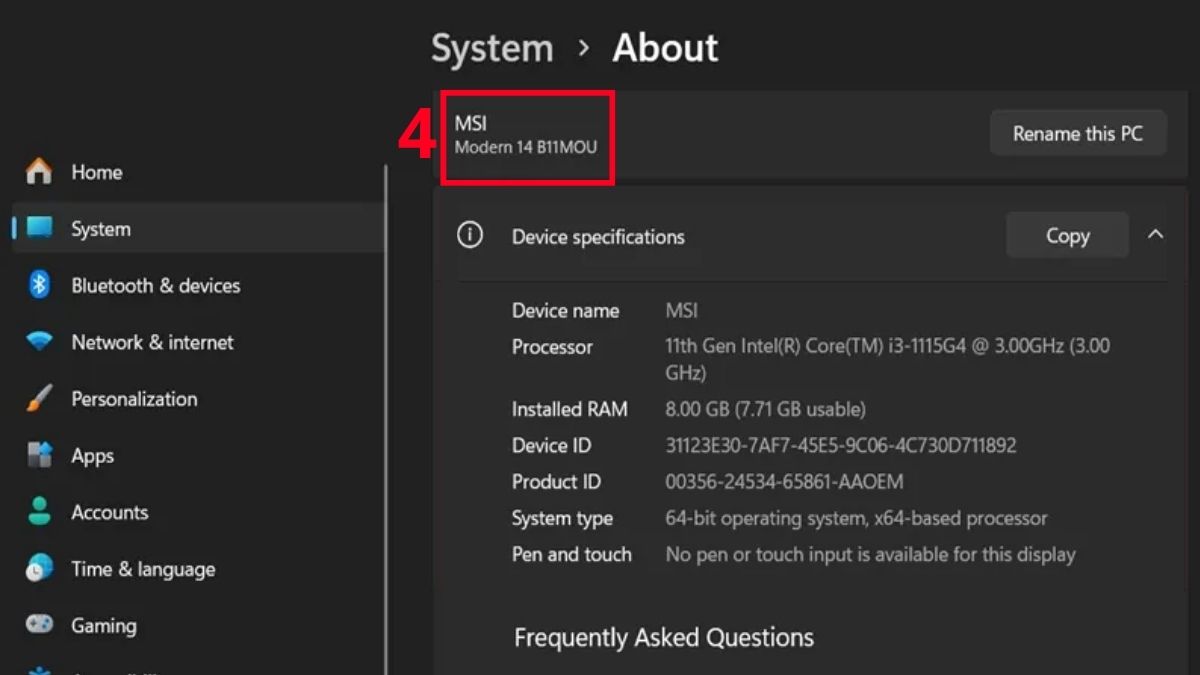Screen dimensions: 1200x675
Task: Click System in the breadcrumb
Action: click(x=492, y=48)
